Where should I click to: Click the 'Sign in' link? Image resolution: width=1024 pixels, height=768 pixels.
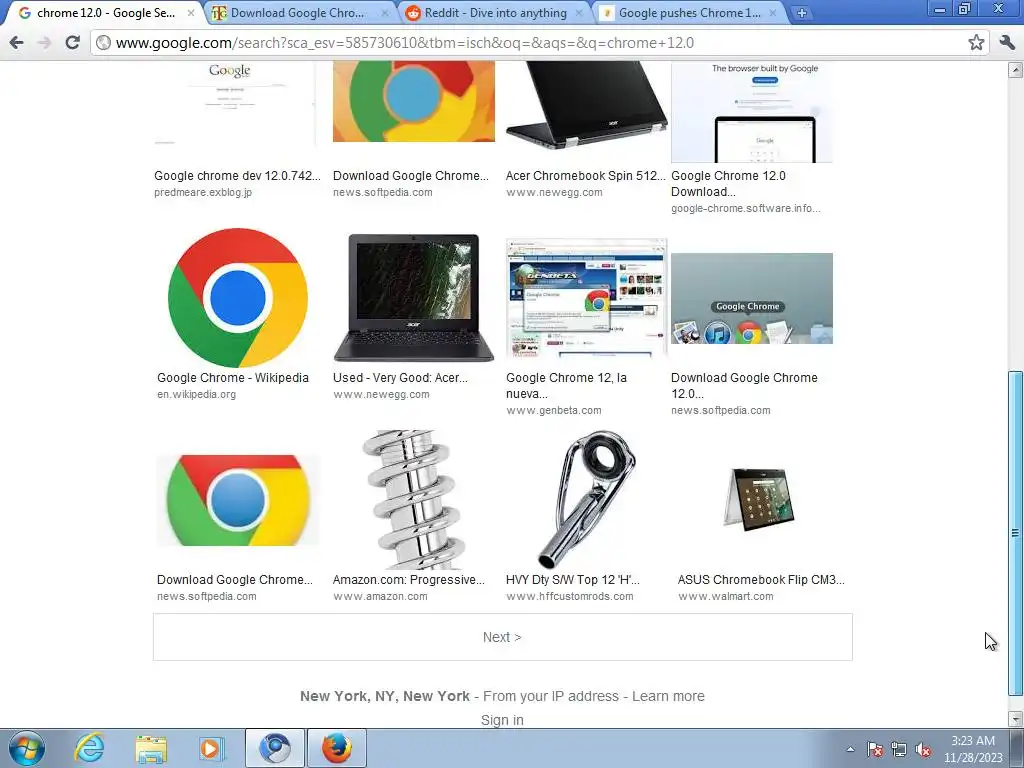(502, 720)
